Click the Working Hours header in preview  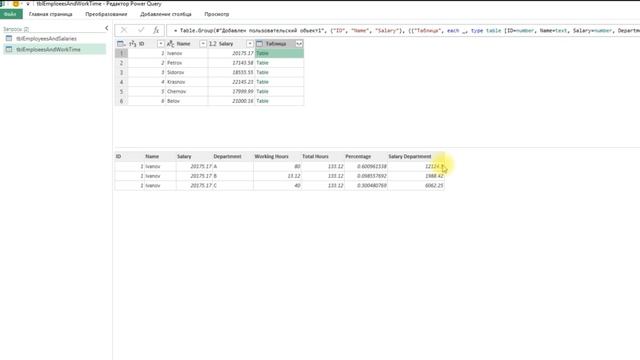pyautogui.click(x=271, y=156)
